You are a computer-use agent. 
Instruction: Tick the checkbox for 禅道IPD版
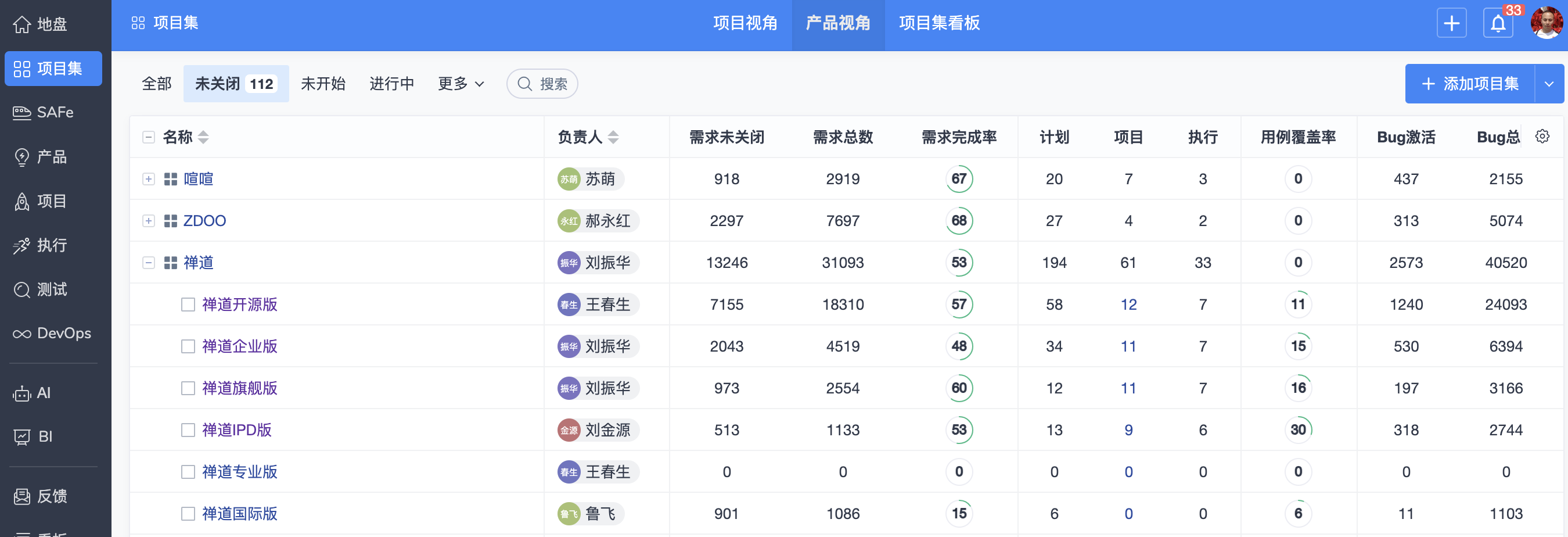[188, 430]
